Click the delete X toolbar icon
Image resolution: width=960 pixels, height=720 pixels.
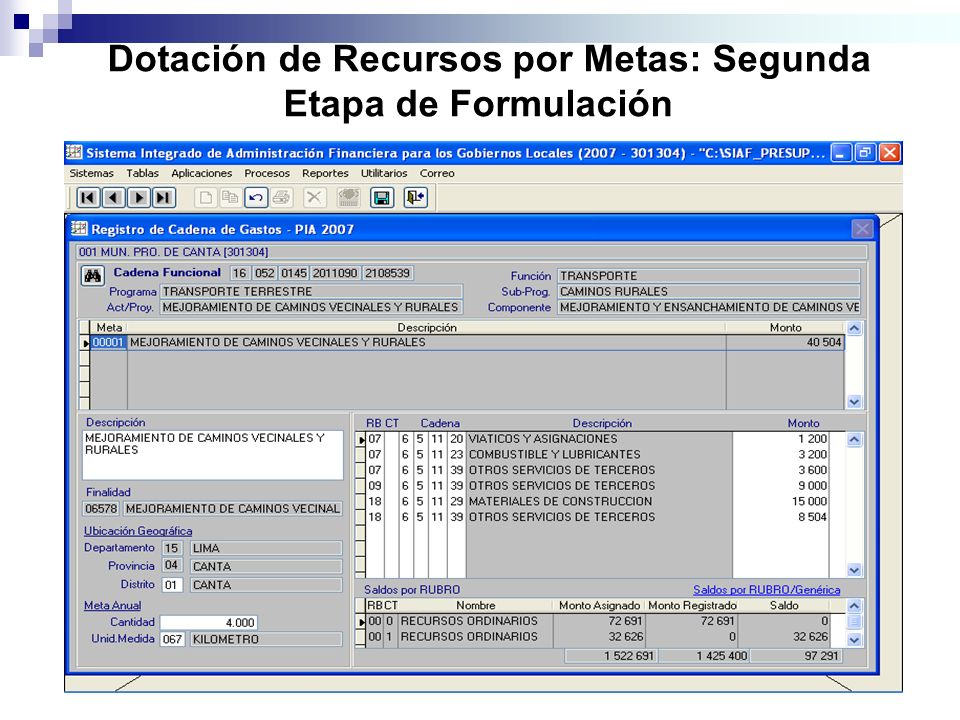pos(313,198)
